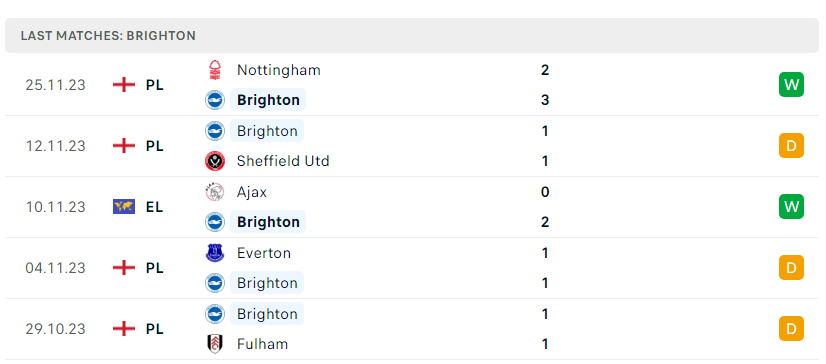This screenshot has height=364, width=826.
Task: Click the Fulham club crest
Action: [214, 345]
